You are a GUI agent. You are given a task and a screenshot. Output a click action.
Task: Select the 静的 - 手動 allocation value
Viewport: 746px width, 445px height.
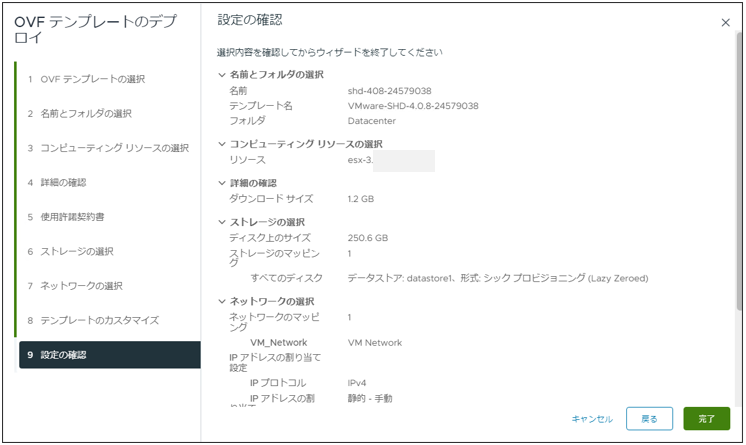coord(370,398)
